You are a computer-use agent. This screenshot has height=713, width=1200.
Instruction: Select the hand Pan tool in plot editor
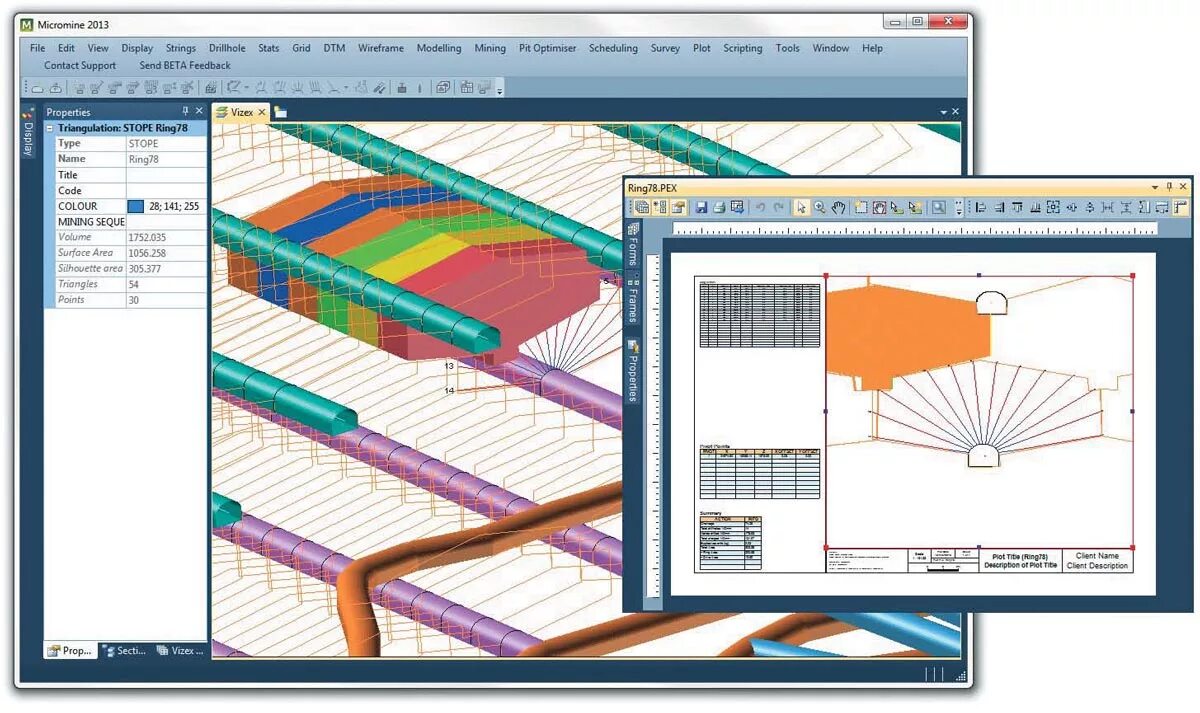[838, 207]
